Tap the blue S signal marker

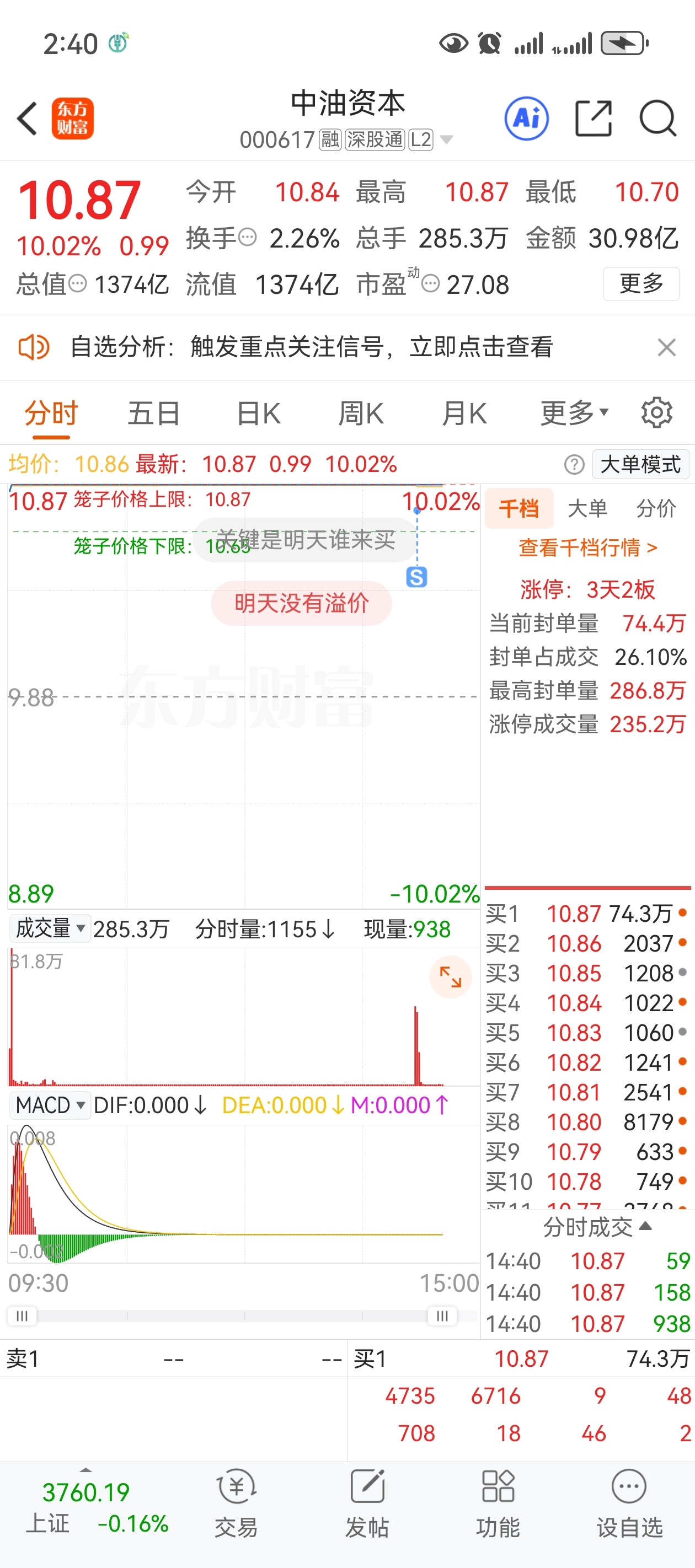416,577
